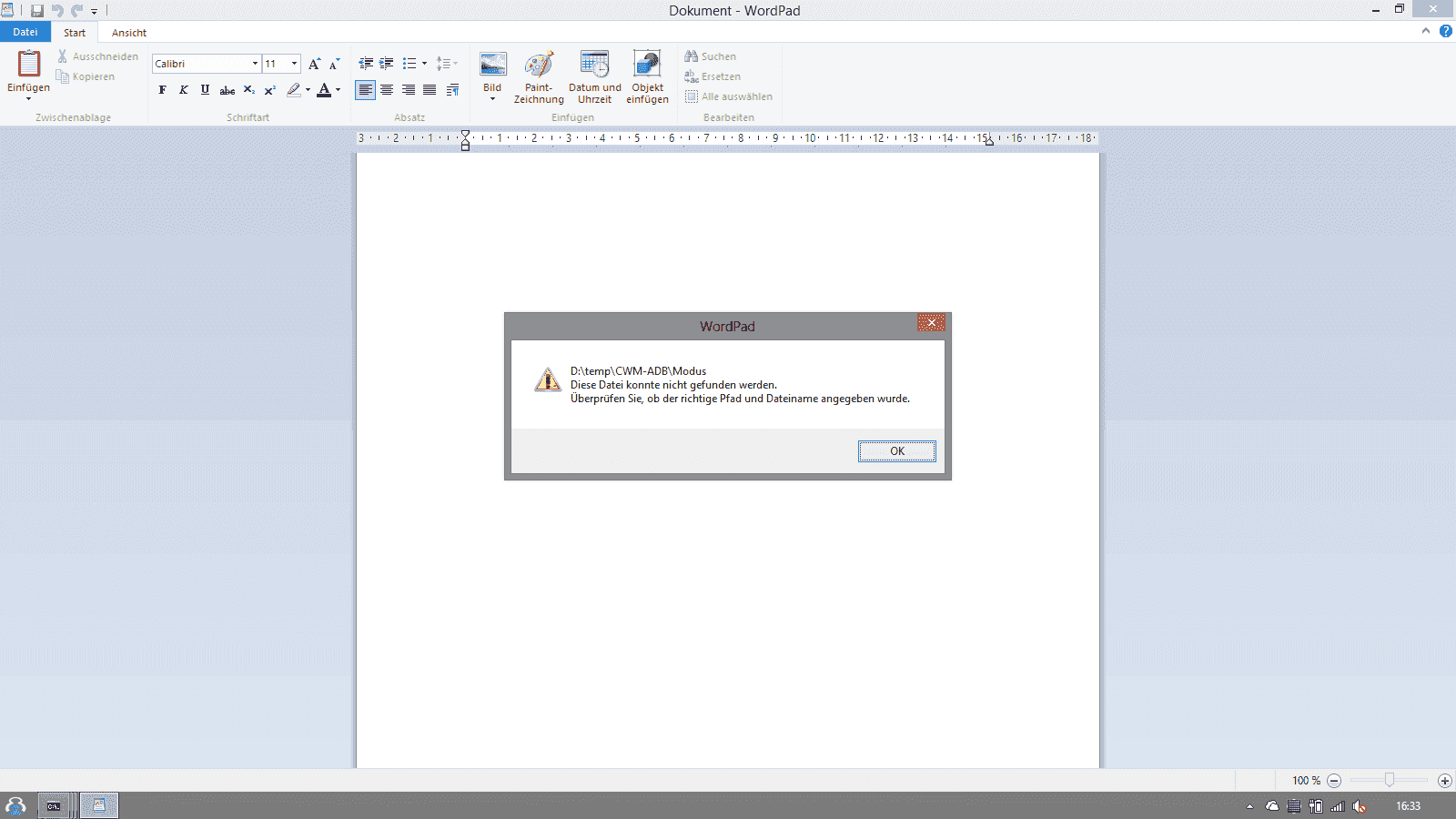Image resolution: width=1456 pixels, height=819 pixels.
Task: Justify the text
Action: point(430,90)
